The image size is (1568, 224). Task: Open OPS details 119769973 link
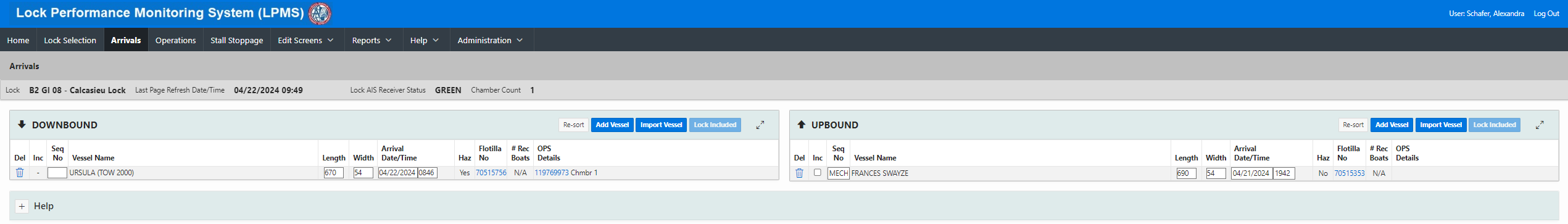click(551, 173)
